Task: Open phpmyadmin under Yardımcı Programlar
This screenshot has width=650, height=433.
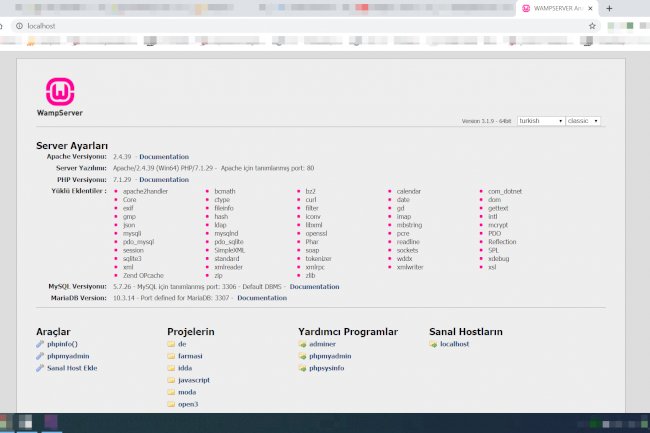Action: pos(330,356)
